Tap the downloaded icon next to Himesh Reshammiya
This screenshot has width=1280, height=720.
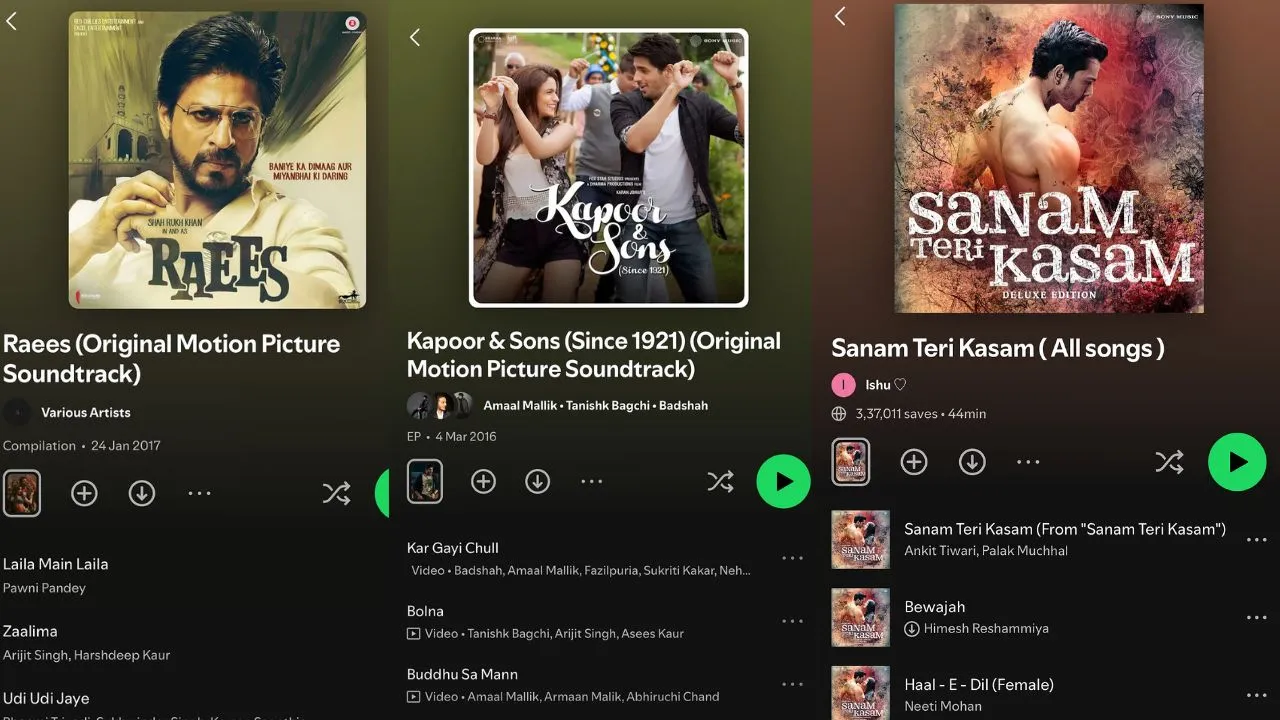[x=912, y=629]
